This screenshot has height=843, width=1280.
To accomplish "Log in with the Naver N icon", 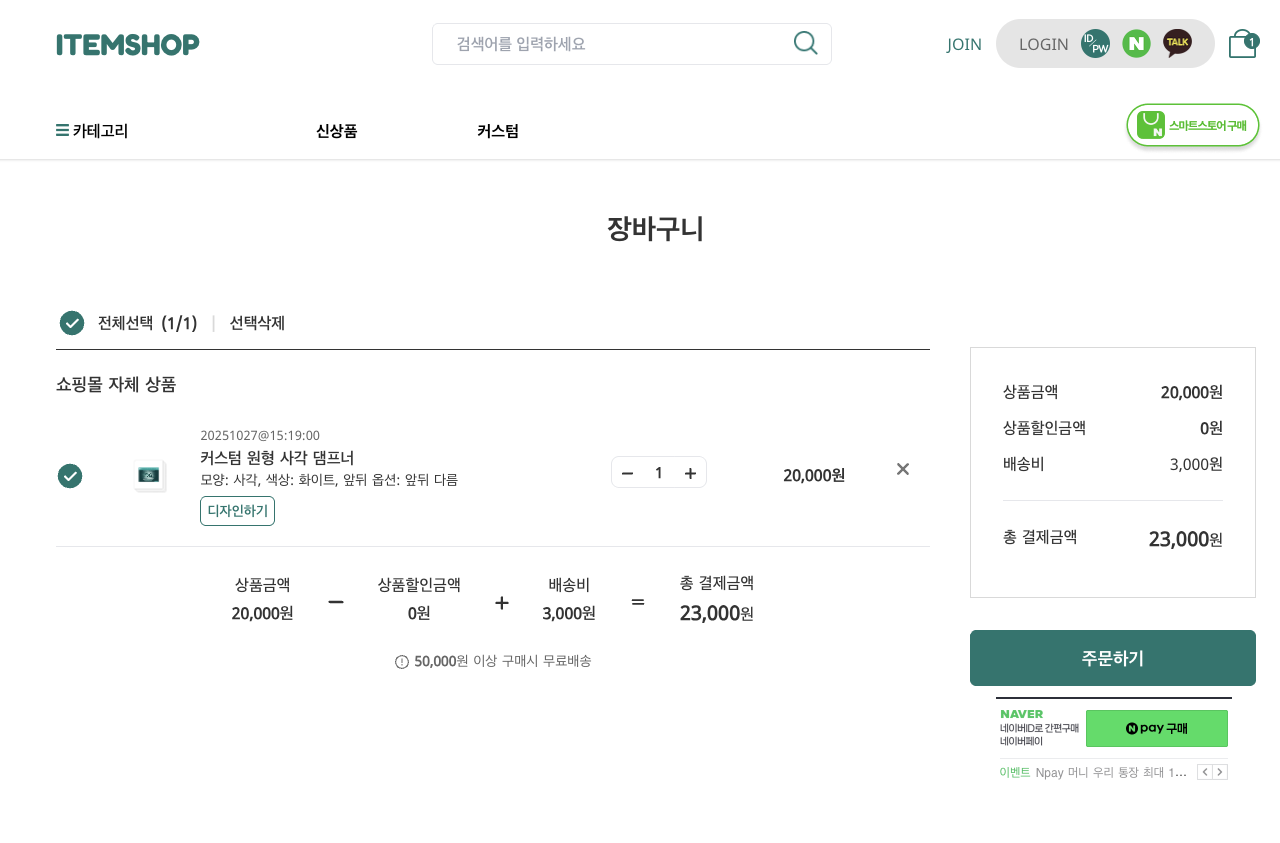I will pyautogui.click(x=1136, y=44).
